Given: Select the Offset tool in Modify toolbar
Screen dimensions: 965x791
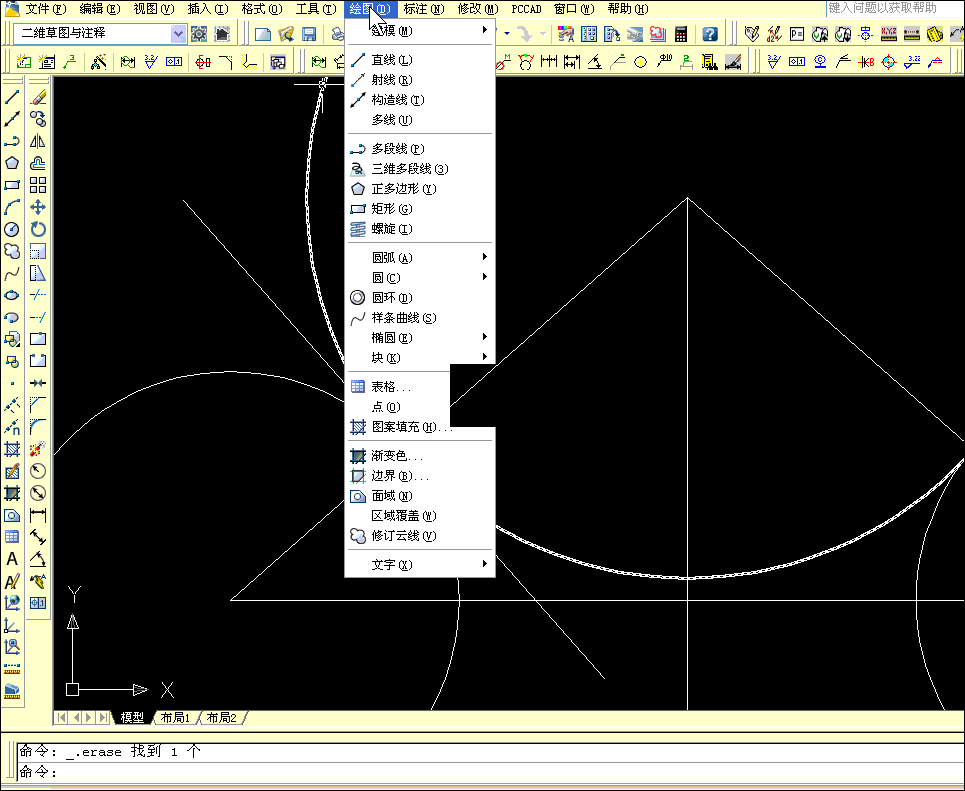Looking at the screenshot, I should pos(38,163).
